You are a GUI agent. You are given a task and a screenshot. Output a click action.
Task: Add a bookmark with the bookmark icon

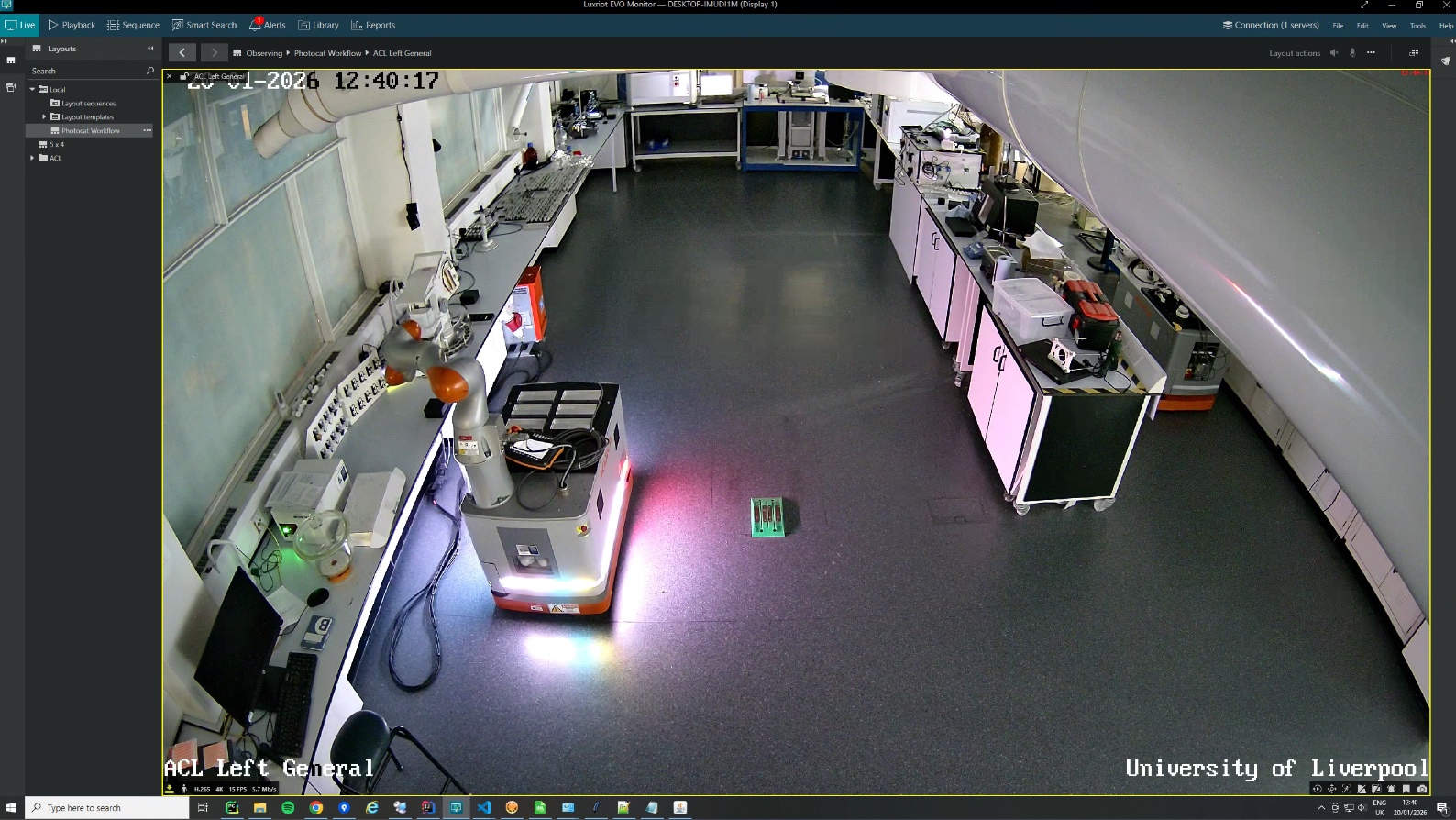click(1406, 789)
